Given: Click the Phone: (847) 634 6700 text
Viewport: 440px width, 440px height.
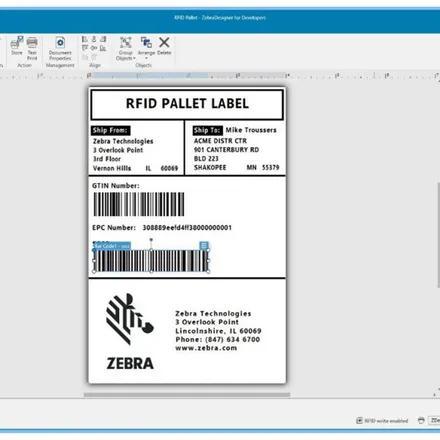Looking at the screenshot, I should (x=217, y=339).
